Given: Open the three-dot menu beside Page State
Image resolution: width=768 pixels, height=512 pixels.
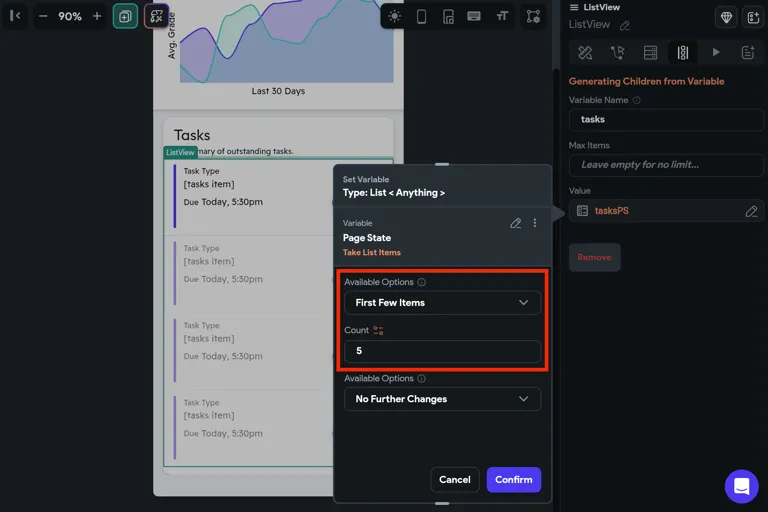Looking at the screenshot, I should click(535, 223).
